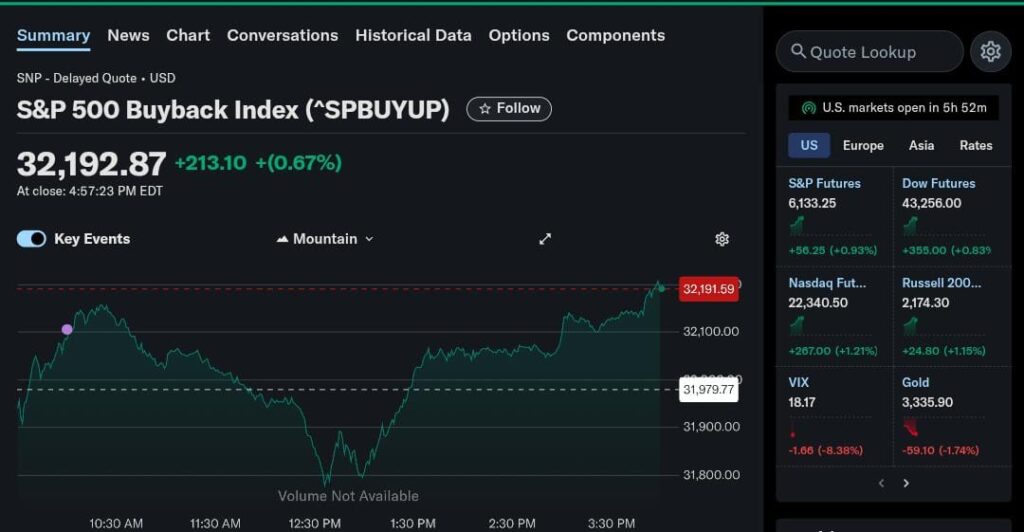1024x532 pixels.
Task: Open the Nasdaq Futures quote link
Action: [x=827, y=283]
